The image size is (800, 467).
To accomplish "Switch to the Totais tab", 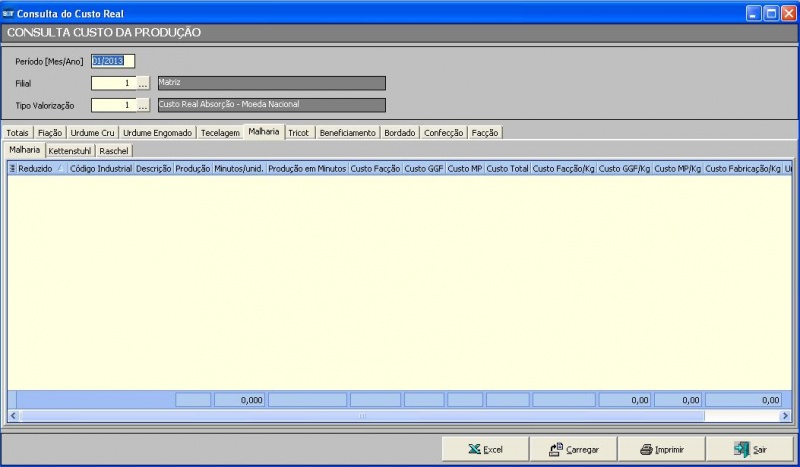I will pyautogui.click(x=18, y=132).
